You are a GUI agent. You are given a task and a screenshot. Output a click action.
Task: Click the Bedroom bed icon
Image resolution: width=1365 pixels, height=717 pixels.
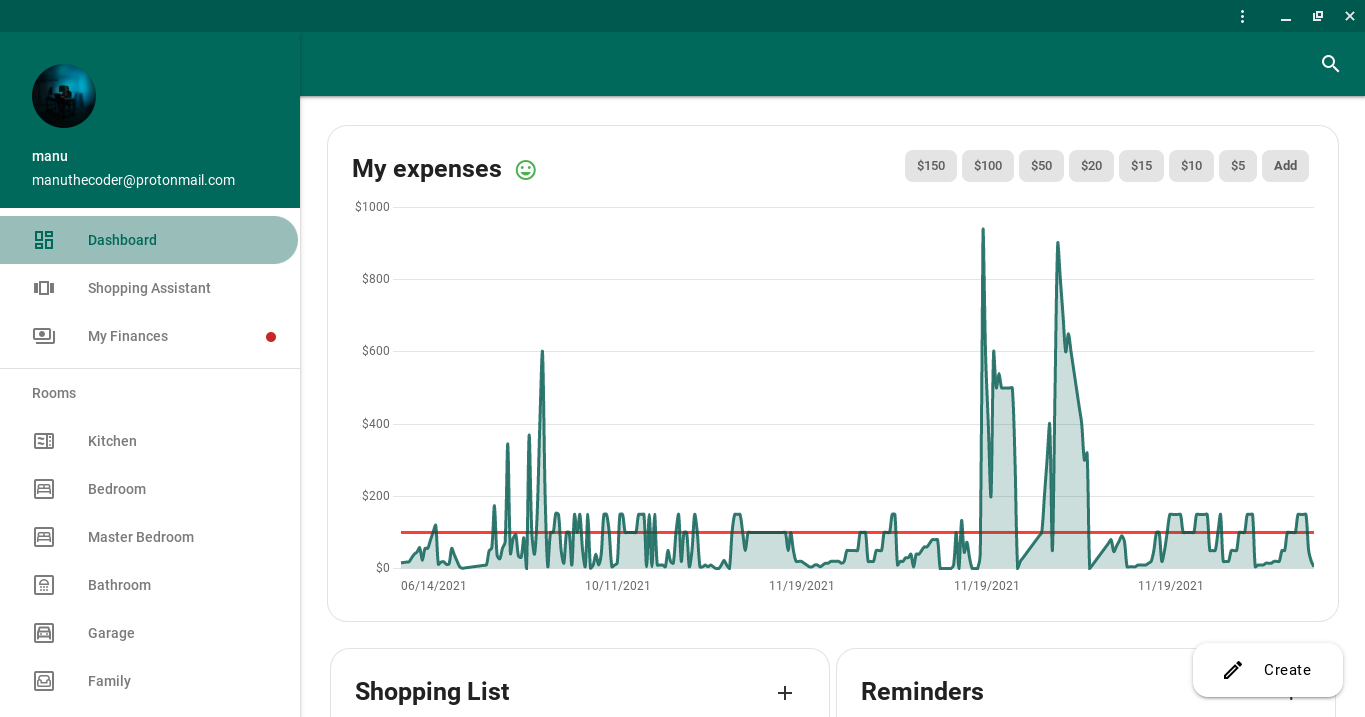[44, 489]
